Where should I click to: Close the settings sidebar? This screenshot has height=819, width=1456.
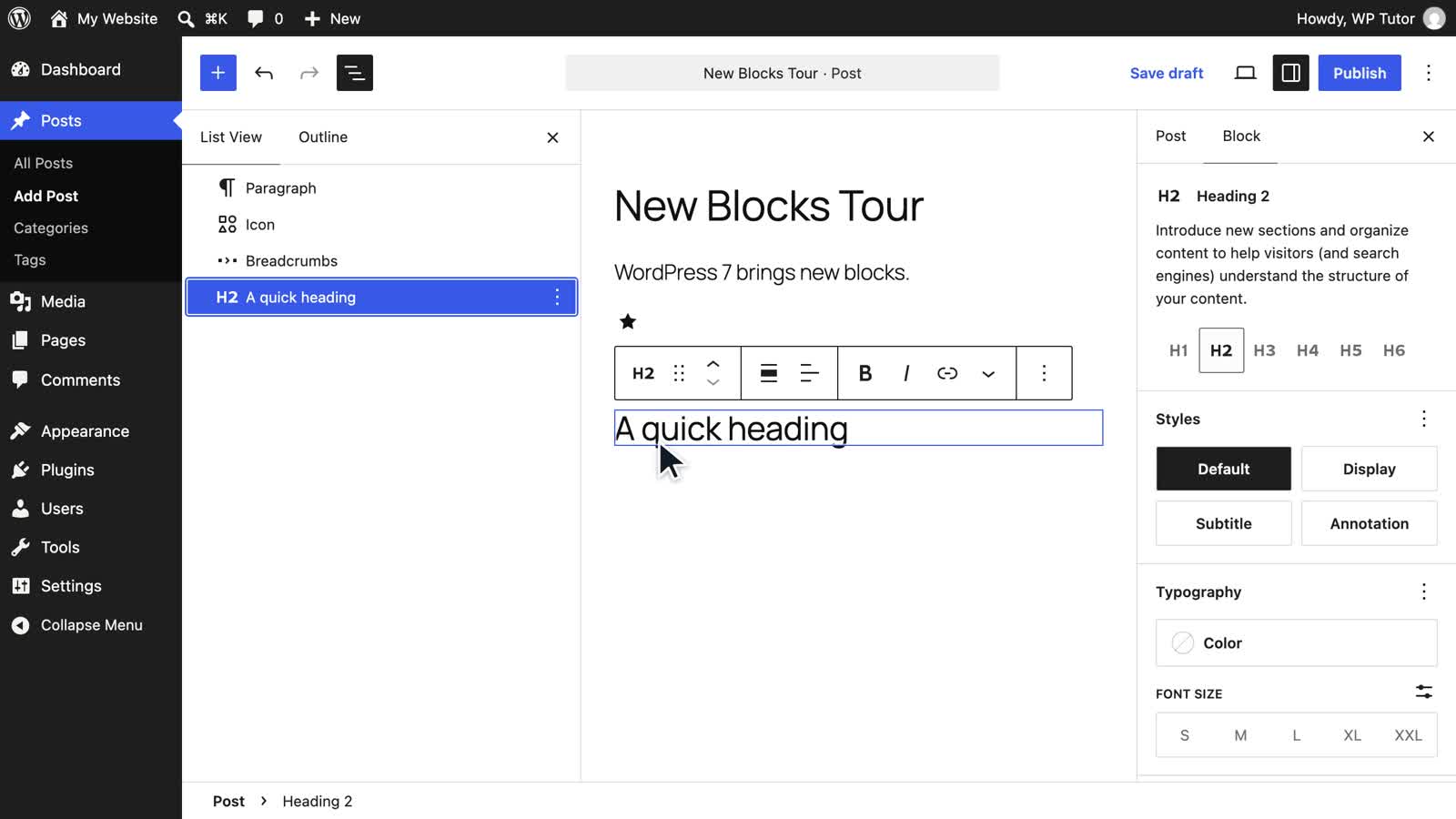pos(1429,136)
